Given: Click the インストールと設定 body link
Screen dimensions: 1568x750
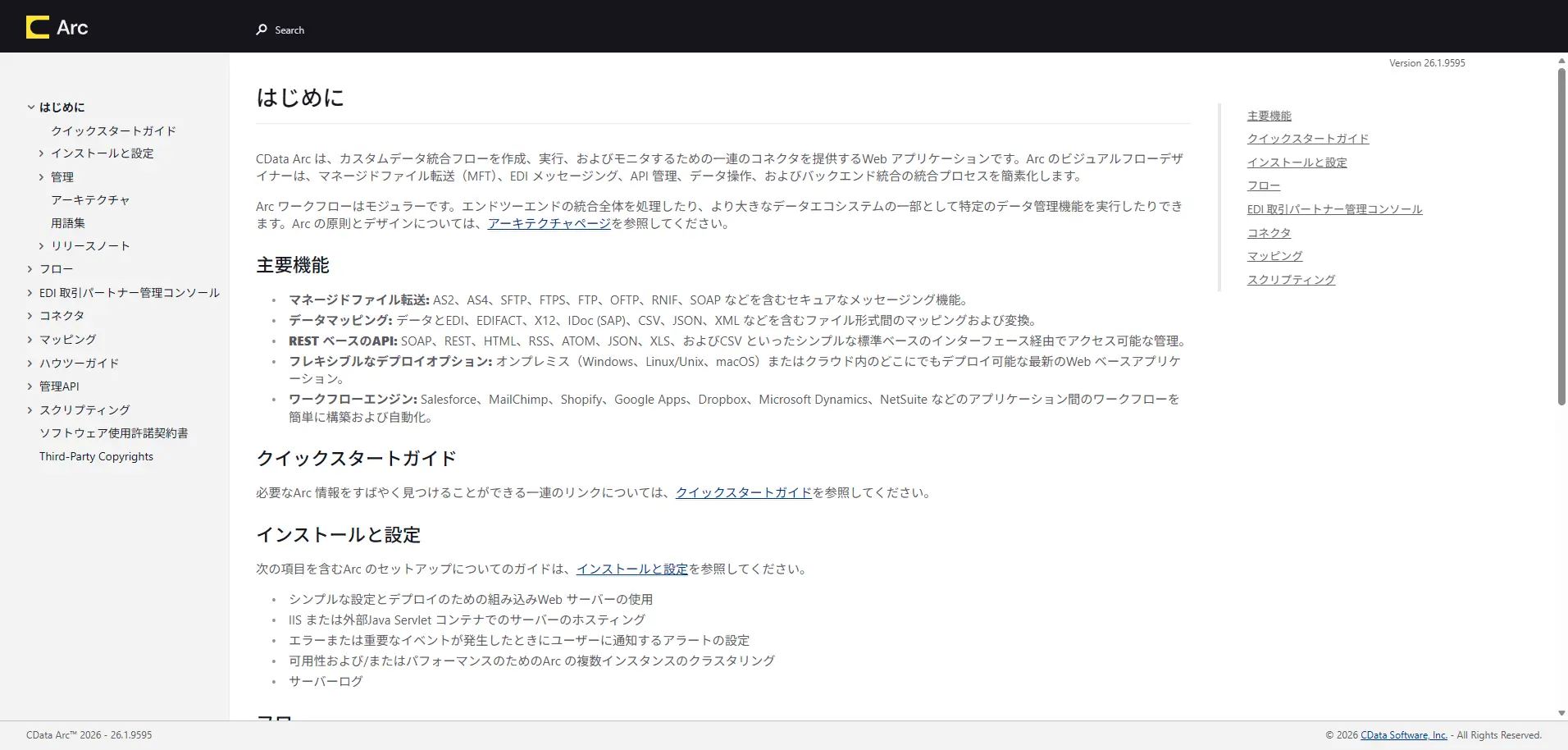Looking at the screenshot, I should point(631,568).
